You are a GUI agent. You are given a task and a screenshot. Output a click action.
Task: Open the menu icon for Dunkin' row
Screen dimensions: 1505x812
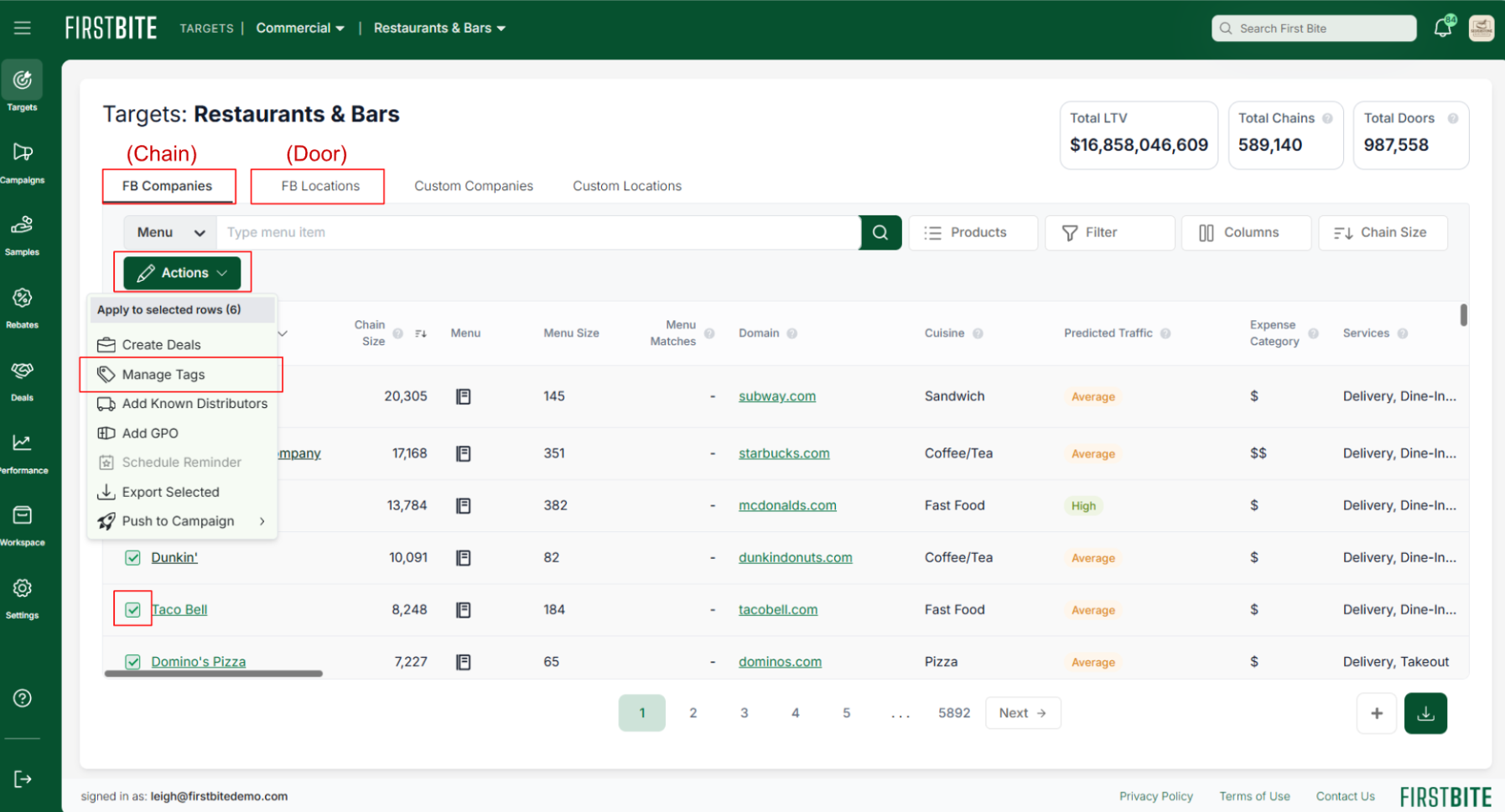point(463,557)
